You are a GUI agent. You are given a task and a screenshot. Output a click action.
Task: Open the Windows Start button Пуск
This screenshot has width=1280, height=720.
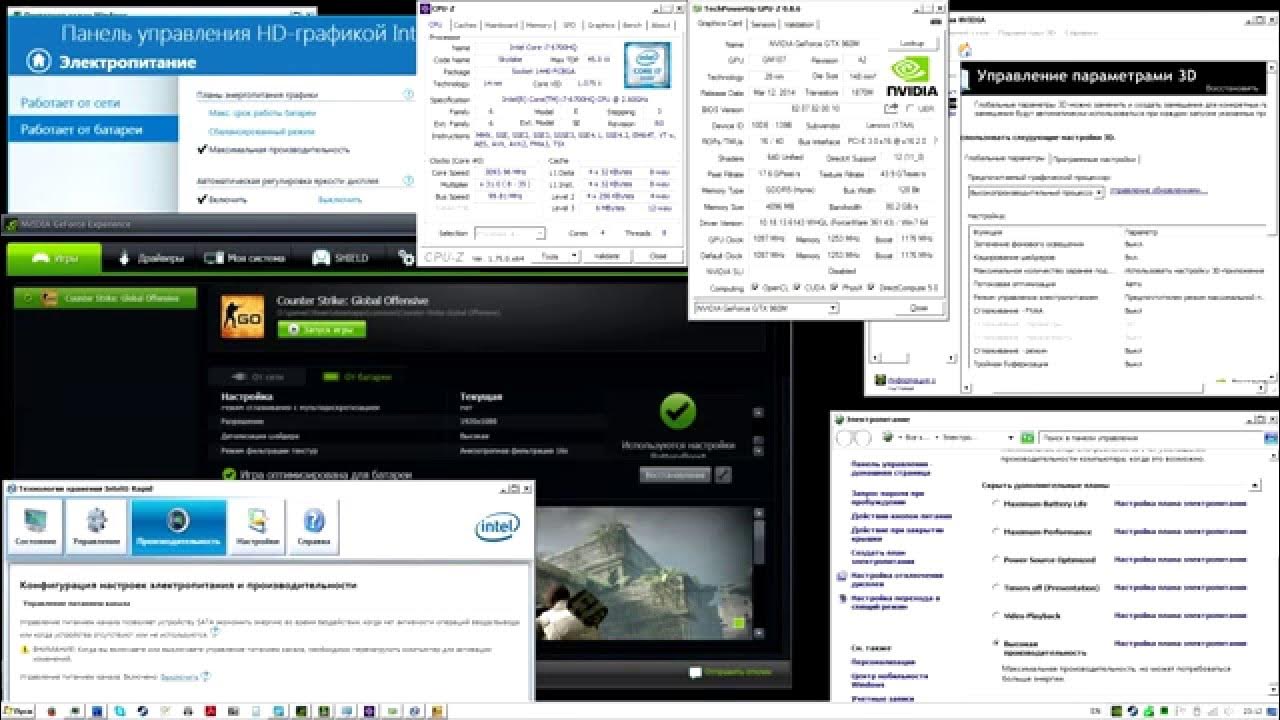point(18,710)
